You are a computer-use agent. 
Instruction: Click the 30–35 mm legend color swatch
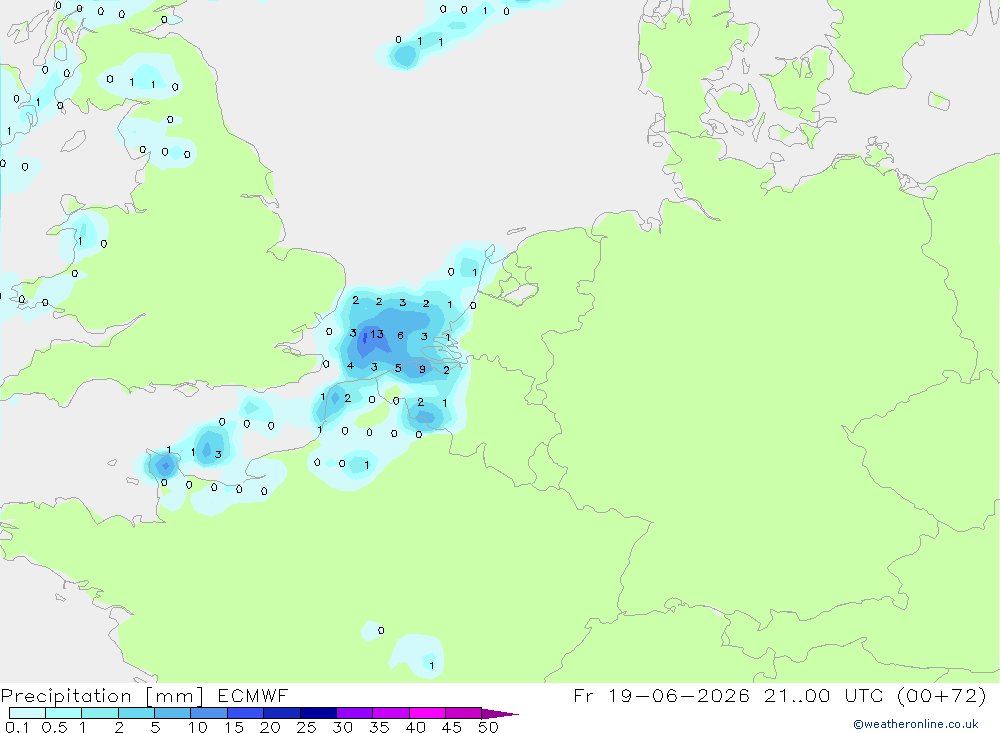coord(355,713)
